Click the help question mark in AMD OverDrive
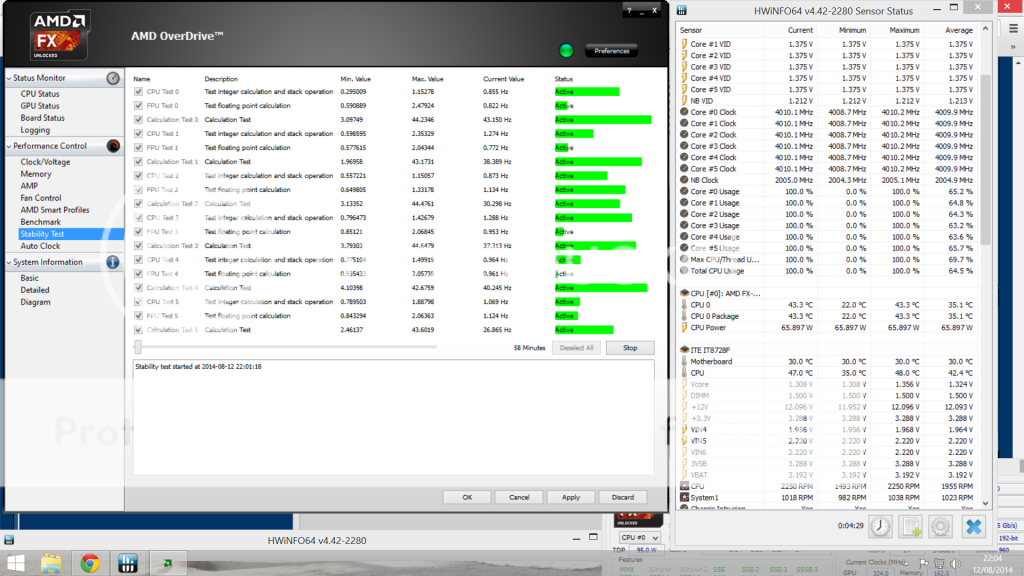 coord(629,10)
